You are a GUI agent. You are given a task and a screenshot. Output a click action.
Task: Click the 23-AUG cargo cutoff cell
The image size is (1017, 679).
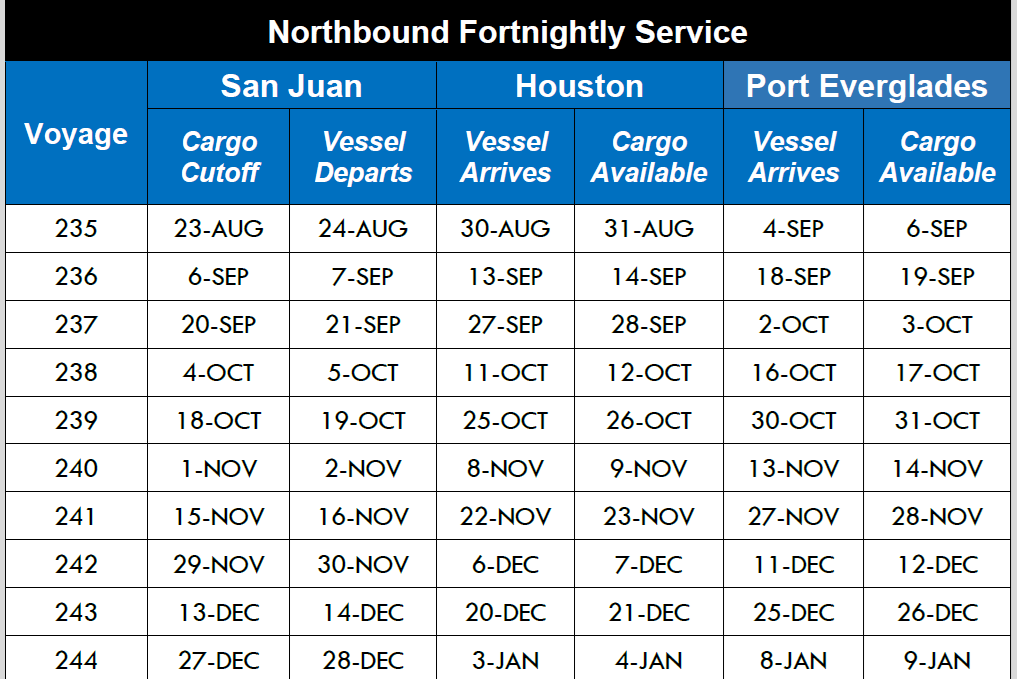coord(219,229)
